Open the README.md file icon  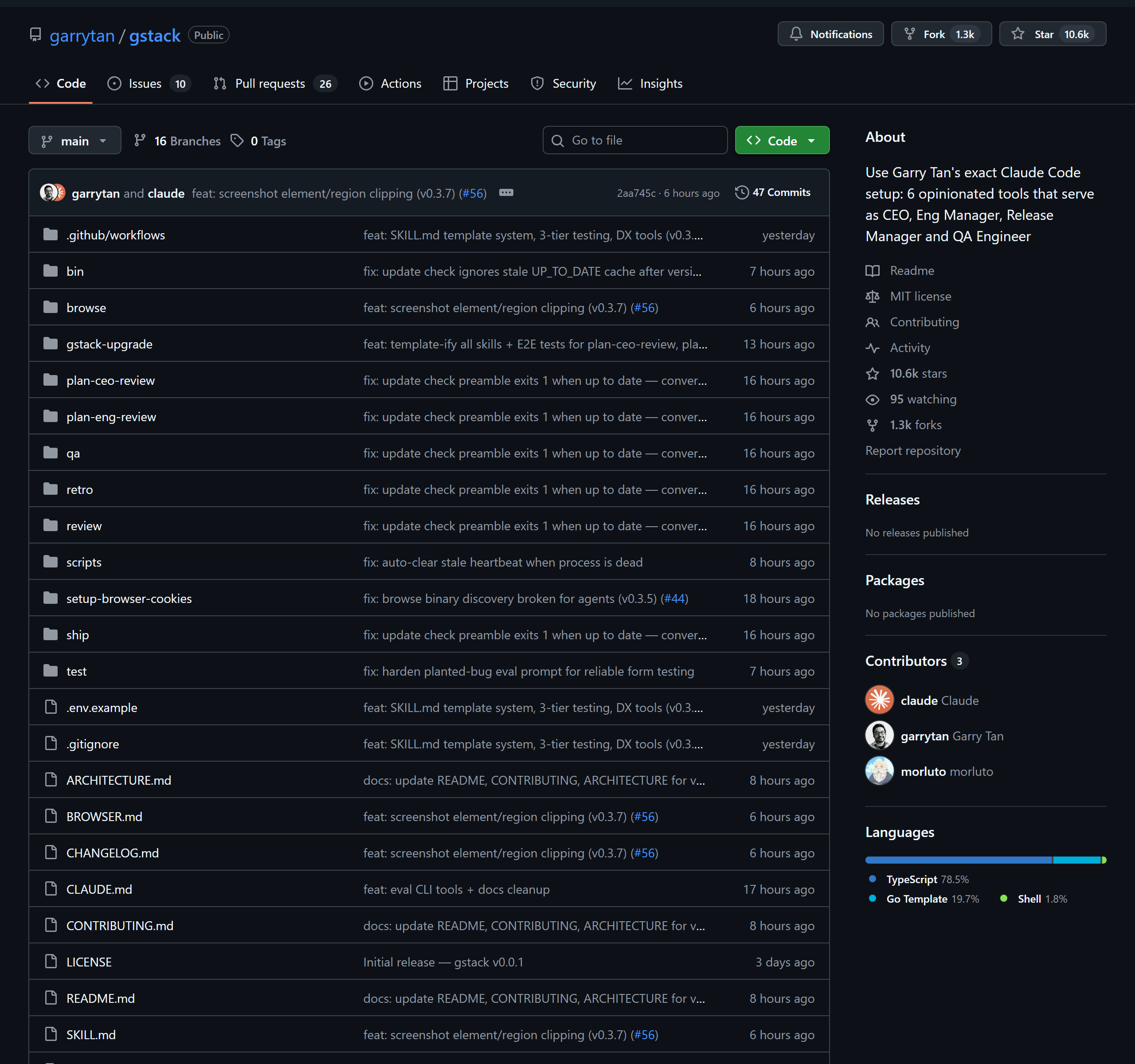tap(51, 998)
